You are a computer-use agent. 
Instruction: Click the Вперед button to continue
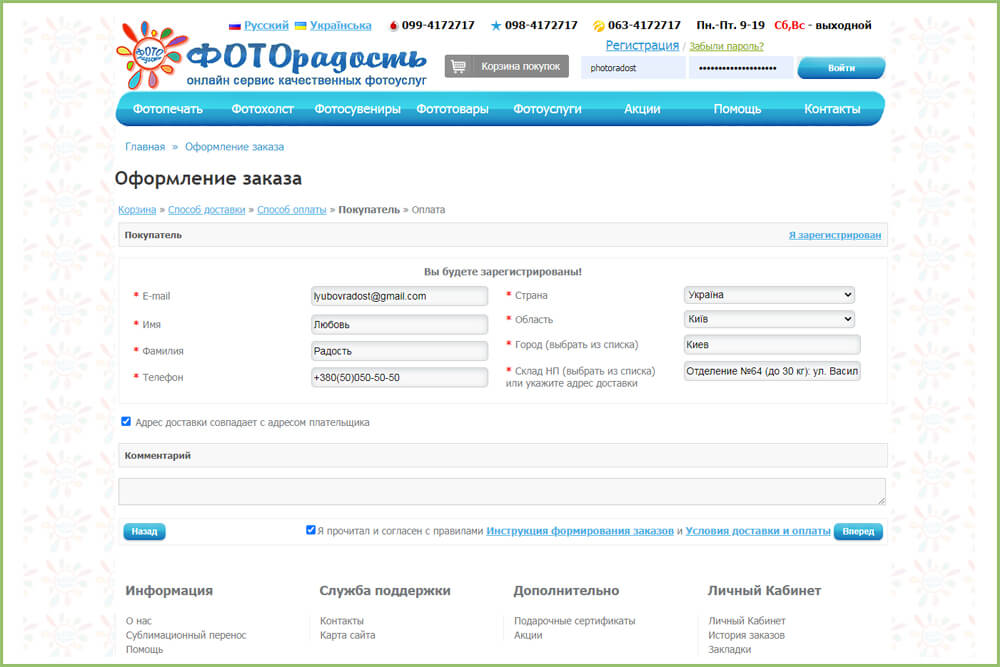click(858, 531)
